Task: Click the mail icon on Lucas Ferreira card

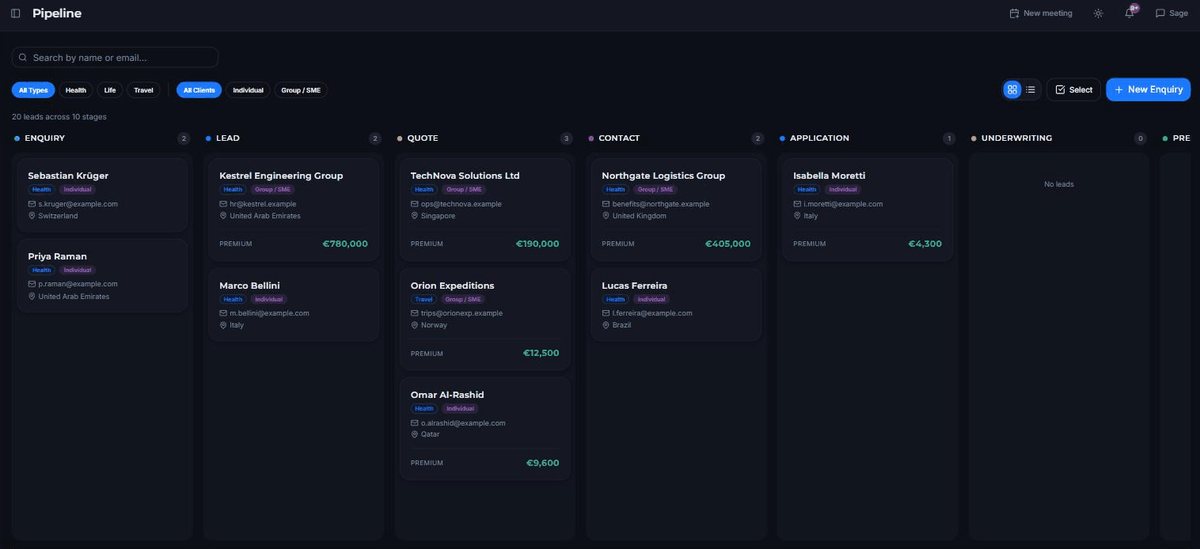Action: click(x=606, y=313)
